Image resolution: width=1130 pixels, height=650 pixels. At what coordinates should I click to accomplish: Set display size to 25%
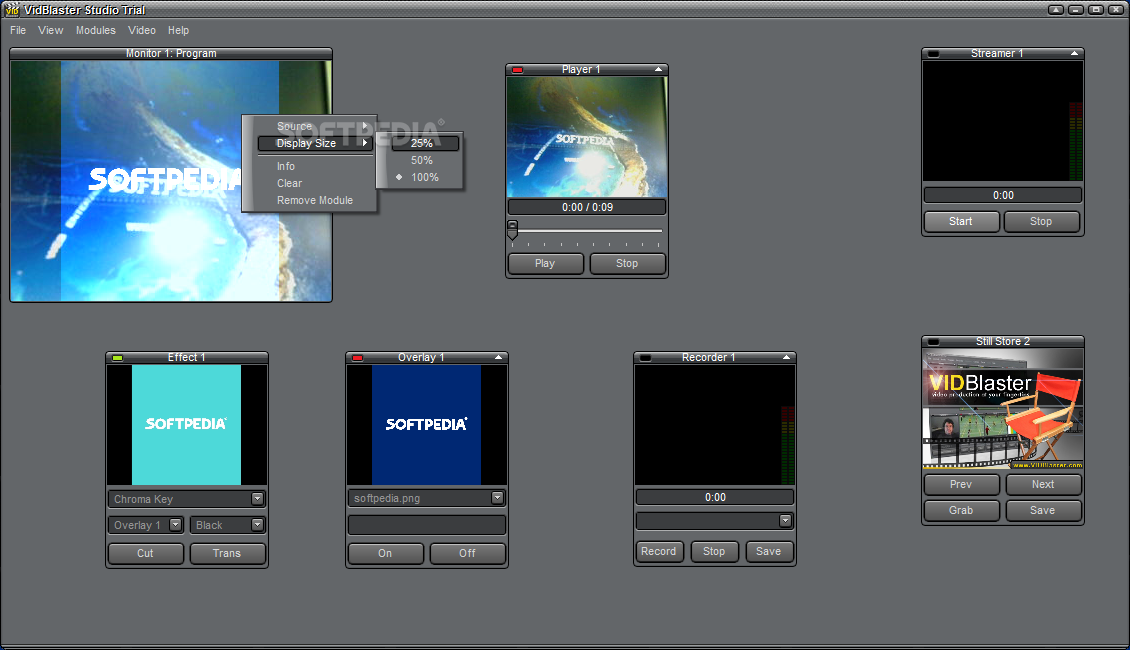click(x=425, y=143)
